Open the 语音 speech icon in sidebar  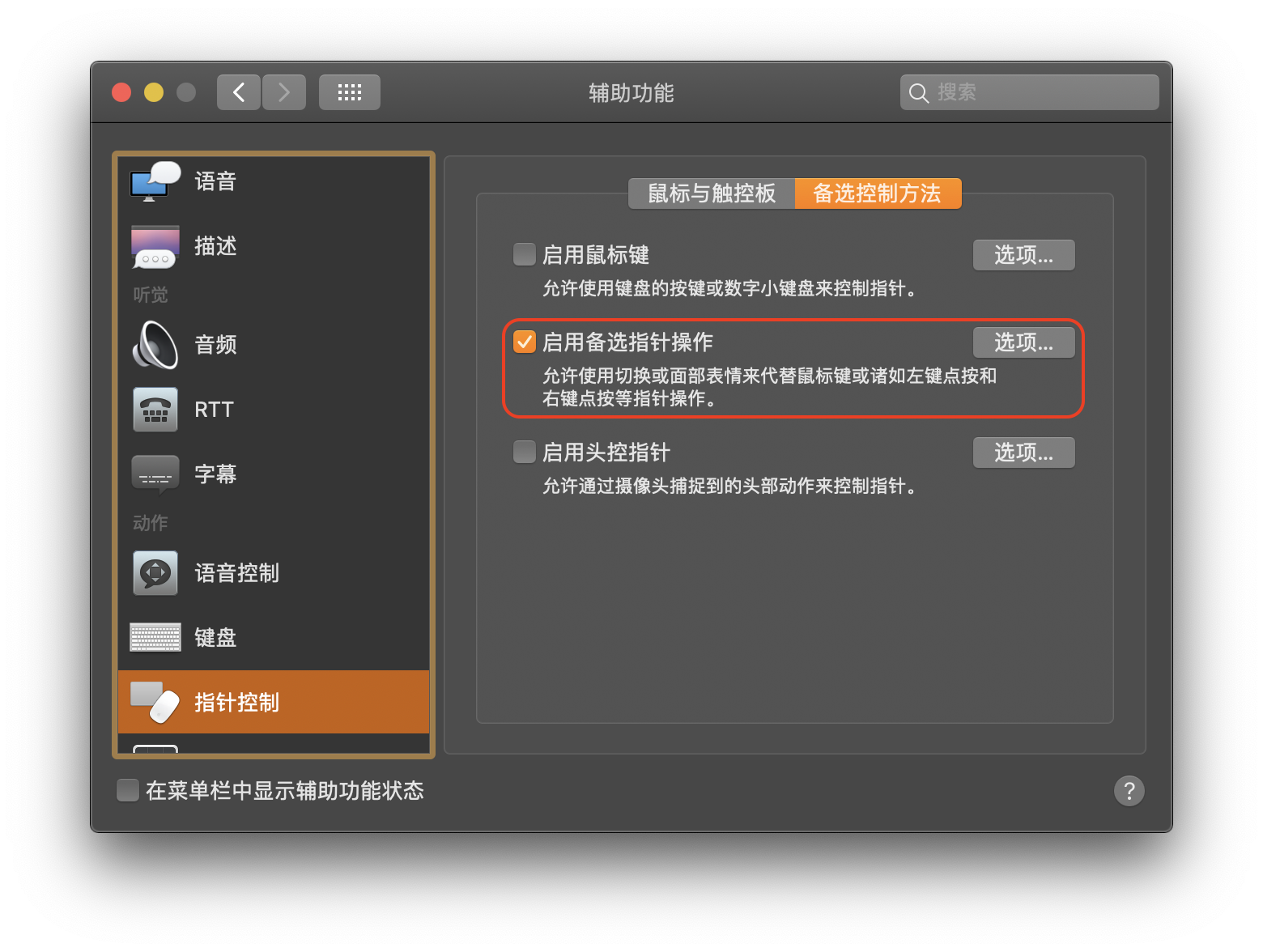155,181
